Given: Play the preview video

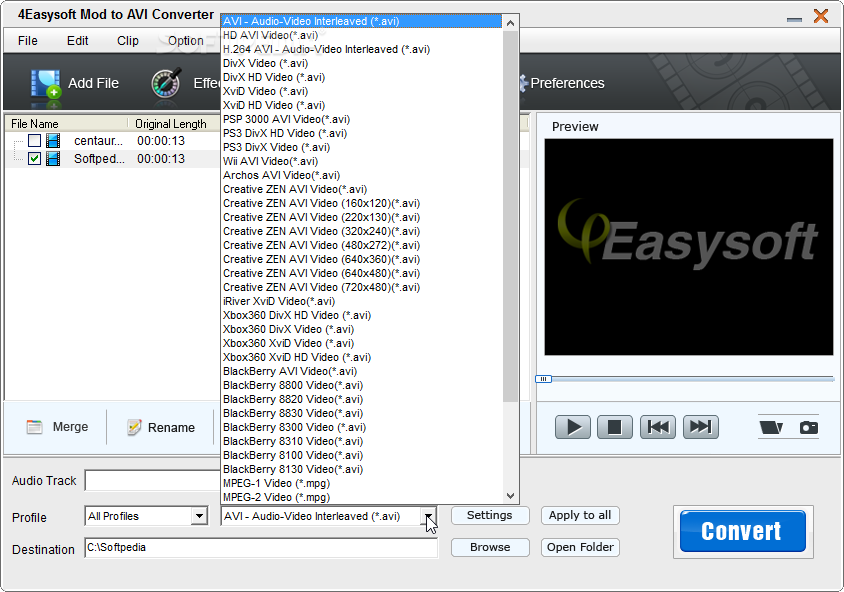Looking at the screenshot, I should click(573, 427).
